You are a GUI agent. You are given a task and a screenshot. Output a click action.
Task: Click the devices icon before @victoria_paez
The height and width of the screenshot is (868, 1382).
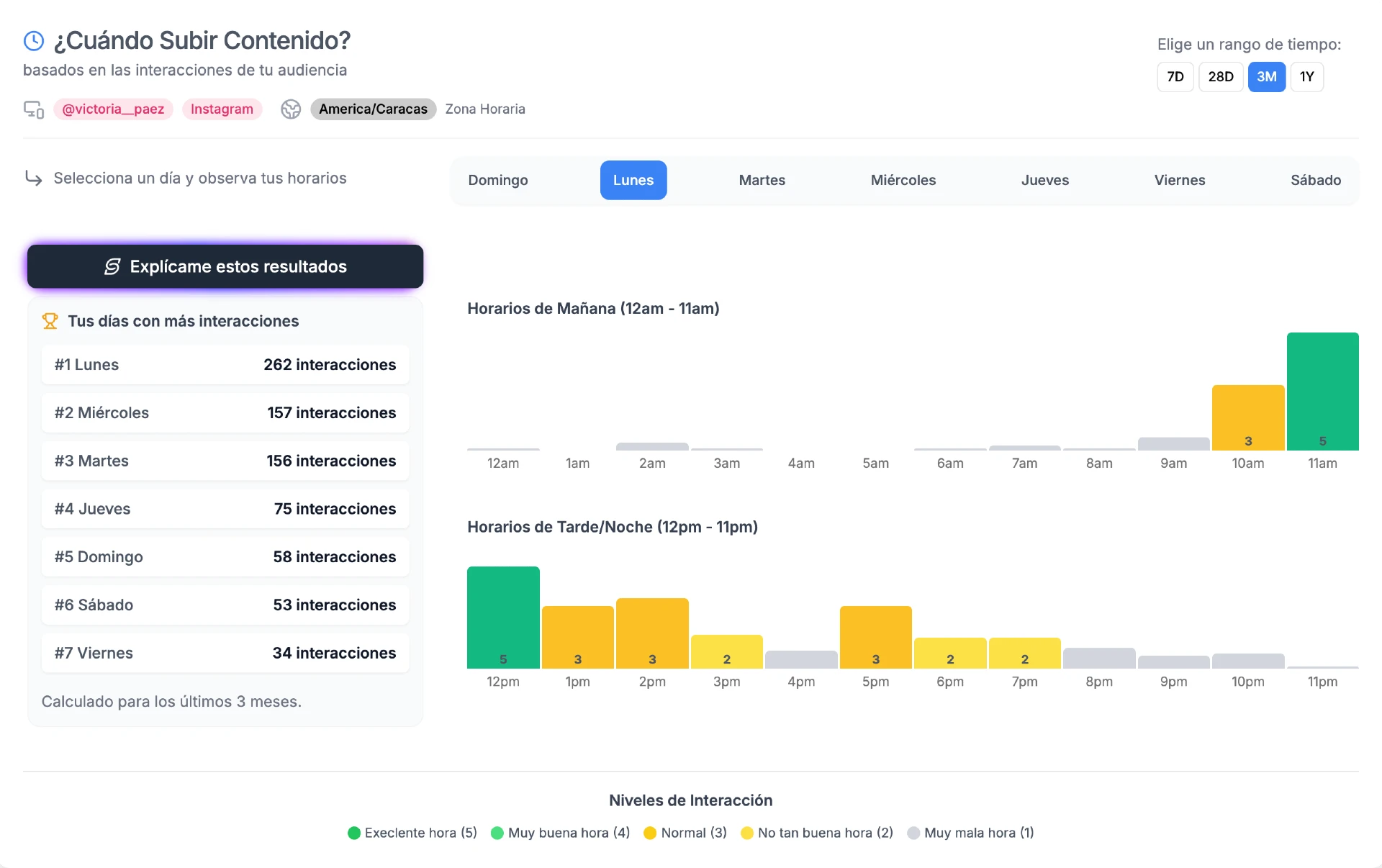coord(34,109)
